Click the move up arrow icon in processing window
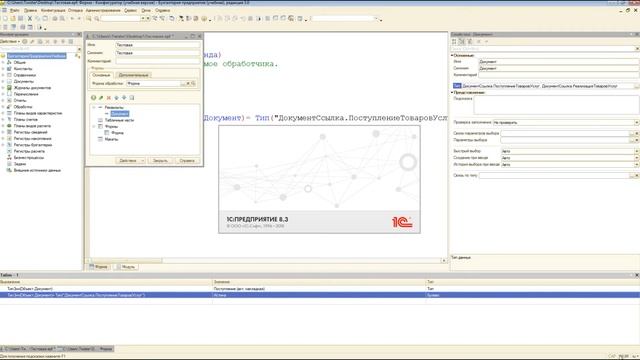This screenshot has width=640, height=360. click(116, 98)
